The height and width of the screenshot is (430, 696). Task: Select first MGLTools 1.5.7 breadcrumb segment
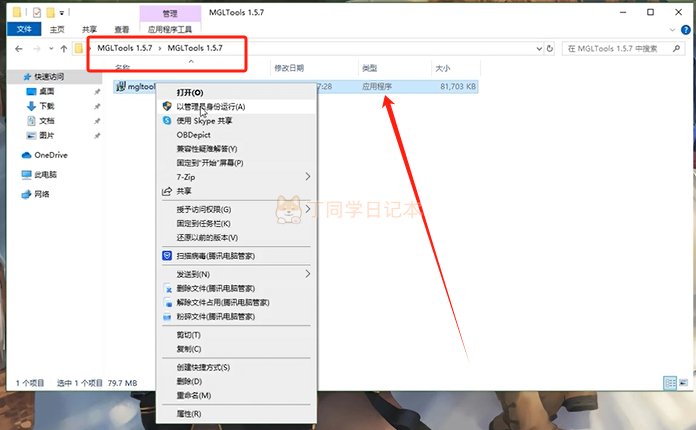pyautogui.click(x=125, y=48)
